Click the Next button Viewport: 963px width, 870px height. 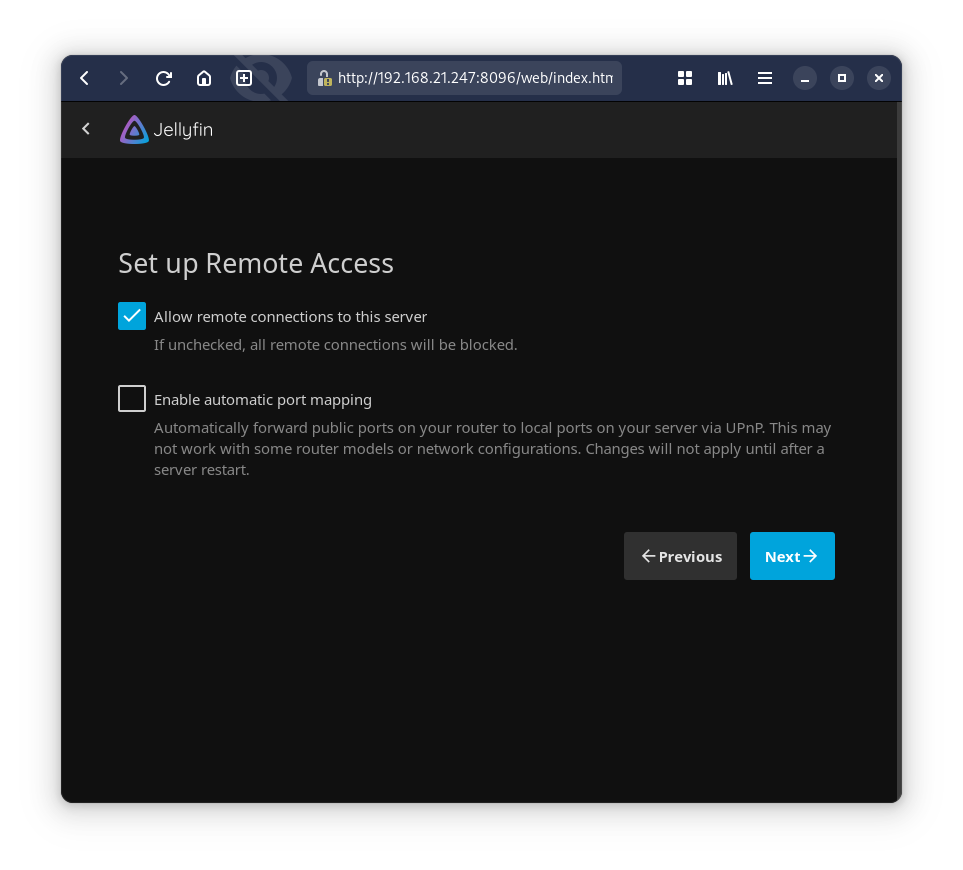coord(792,556)
